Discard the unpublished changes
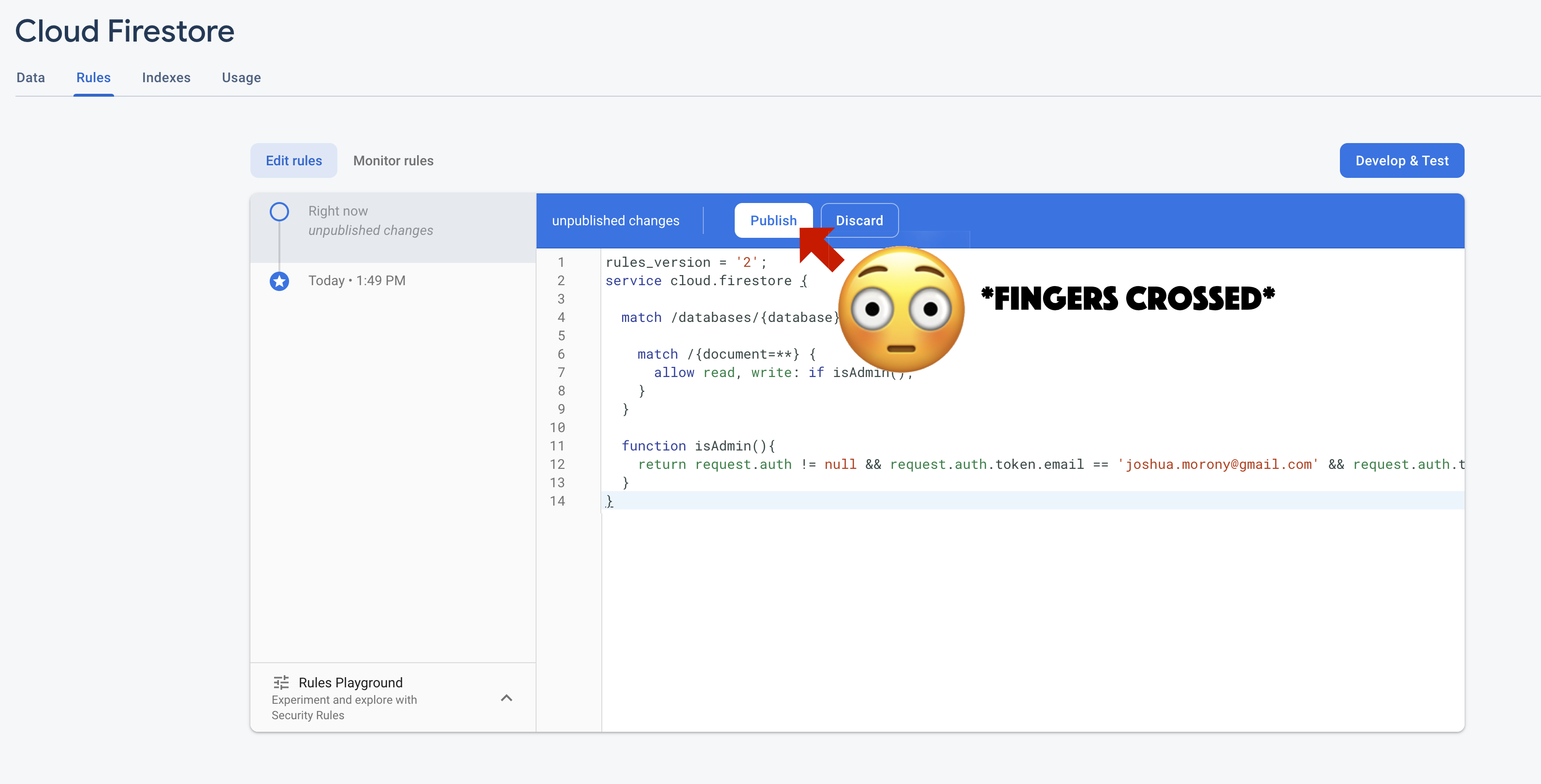 click(859, 220)
